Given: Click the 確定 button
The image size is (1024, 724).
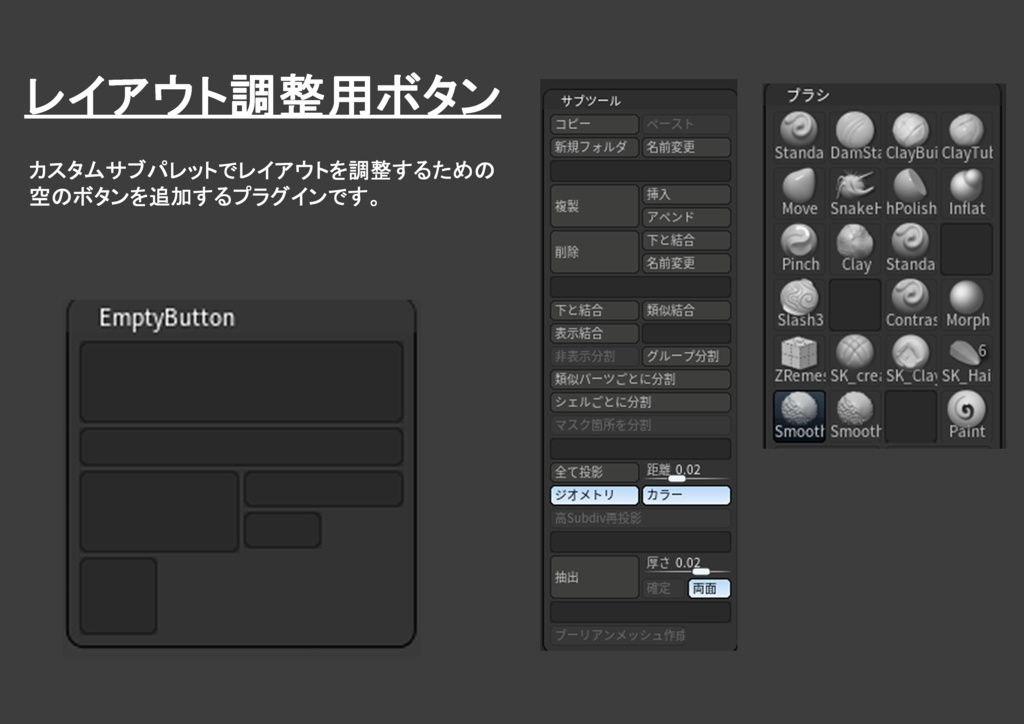Looking at the screenshot, I should tap(664, 588).
